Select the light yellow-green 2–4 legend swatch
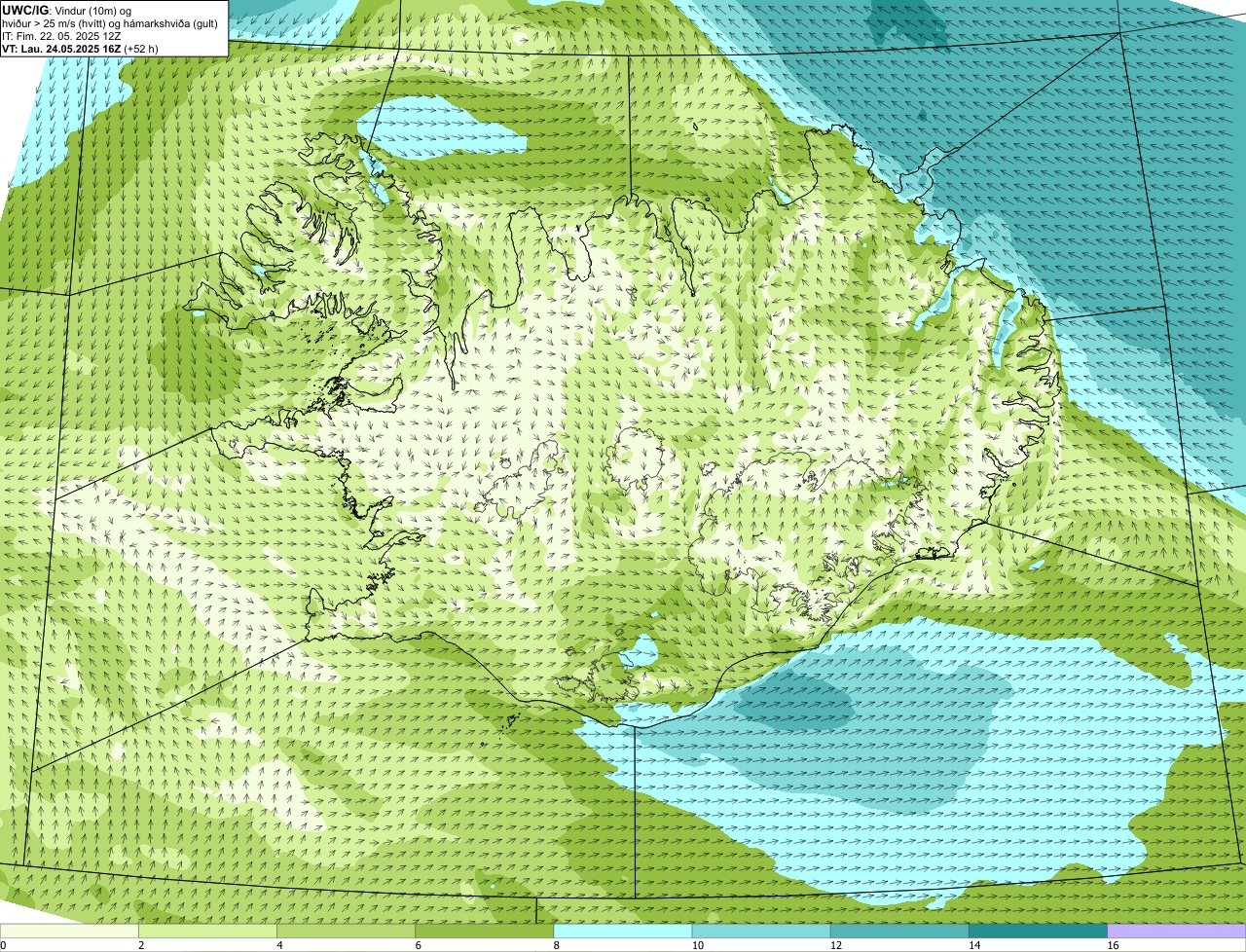Screen dimensions: 1246x952 coord(208,932)
